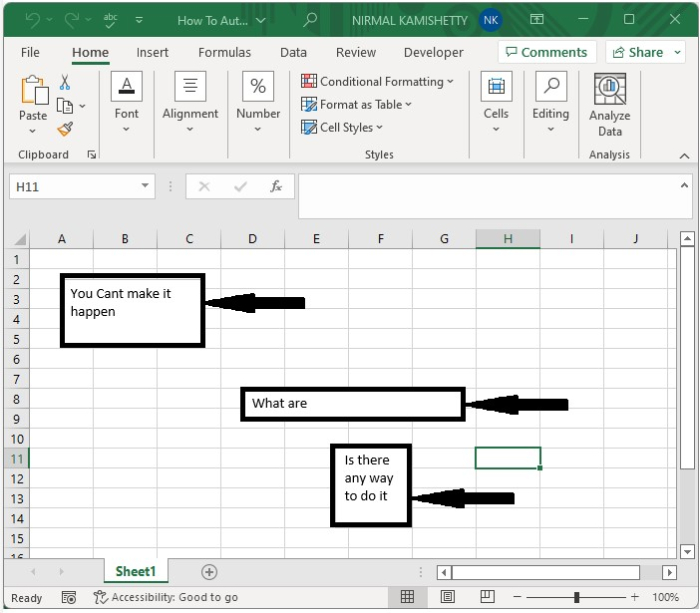The height and width of the screenshot is (613, 700).
Task: Click horizontal scrollbar left arrow
Action: [444, 572]
